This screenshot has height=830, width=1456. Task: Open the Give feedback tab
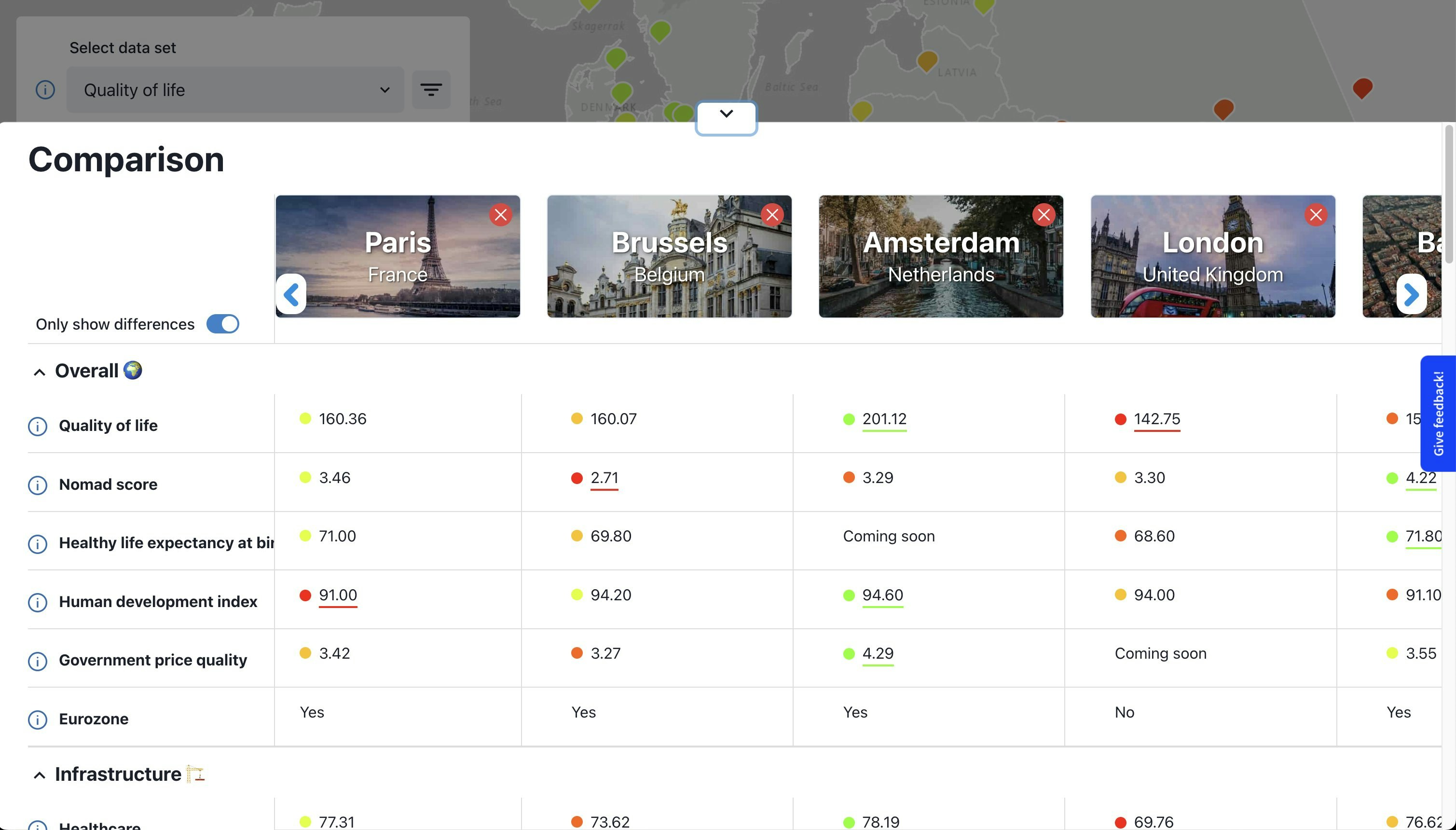click(1438, 413)
